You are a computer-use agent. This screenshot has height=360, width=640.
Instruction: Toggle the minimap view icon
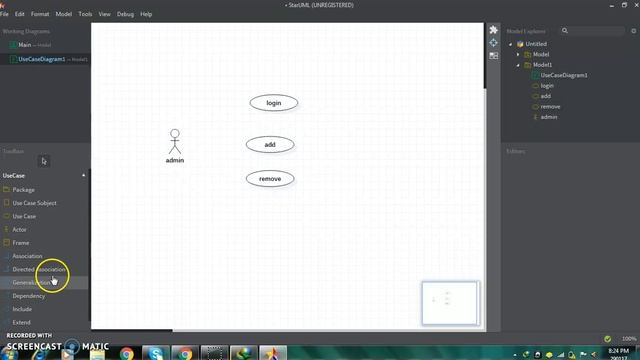[493, 56]
